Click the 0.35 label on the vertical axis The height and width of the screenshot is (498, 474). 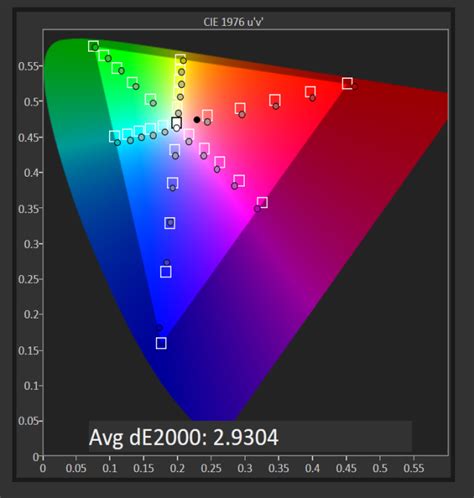[x=28, y=209]
